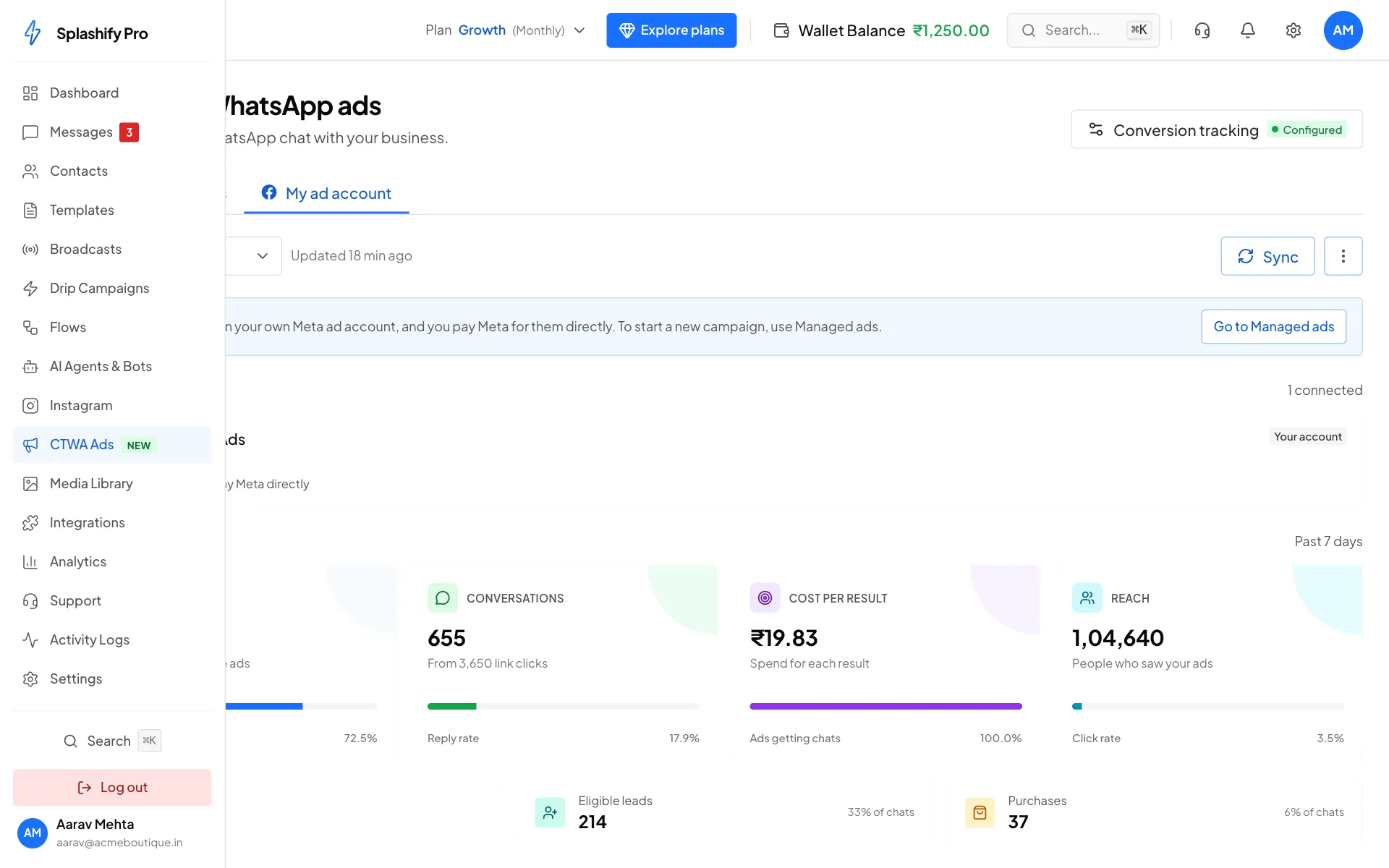
Task: Click the Flows icon in sidebar
Action: click(30, 328)
